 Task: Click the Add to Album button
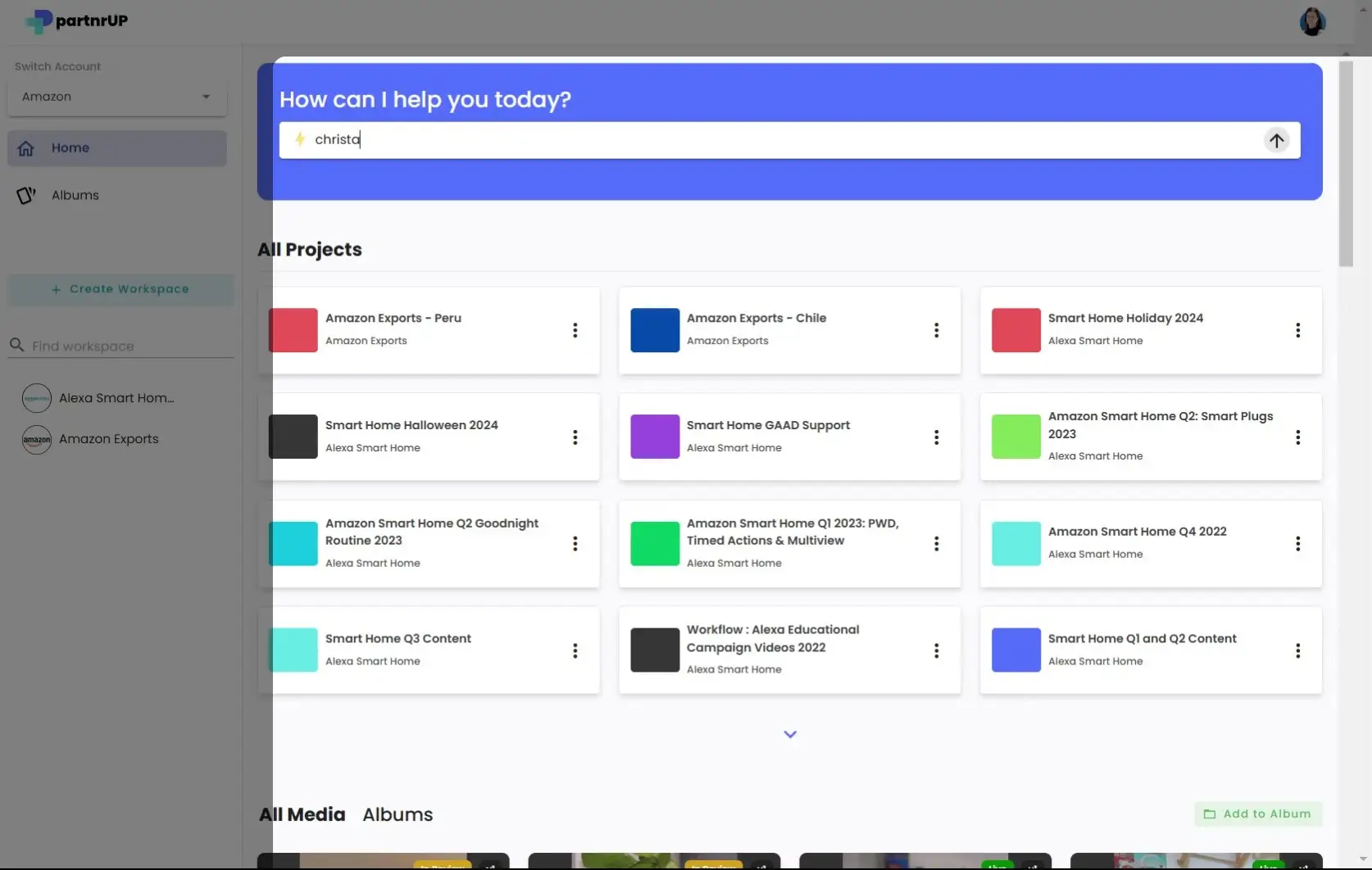(x=1258, y=813)
